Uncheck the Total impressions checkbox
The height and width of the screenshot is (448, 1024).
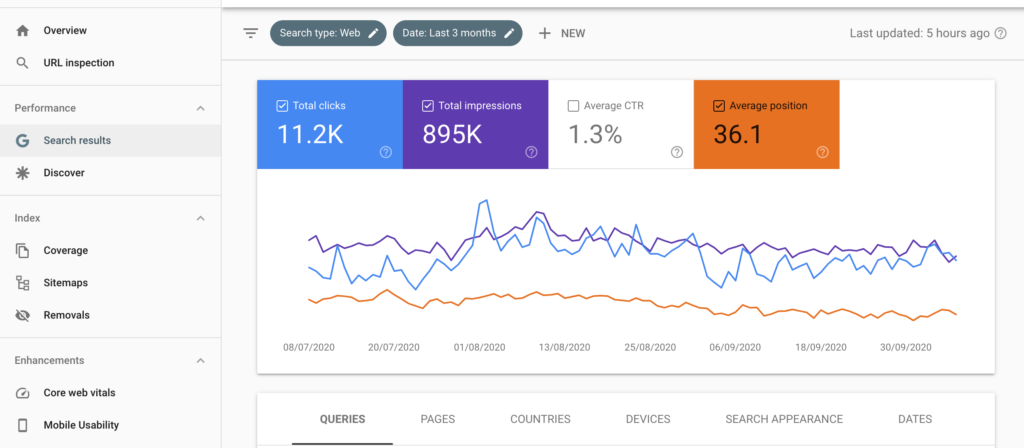428,106
